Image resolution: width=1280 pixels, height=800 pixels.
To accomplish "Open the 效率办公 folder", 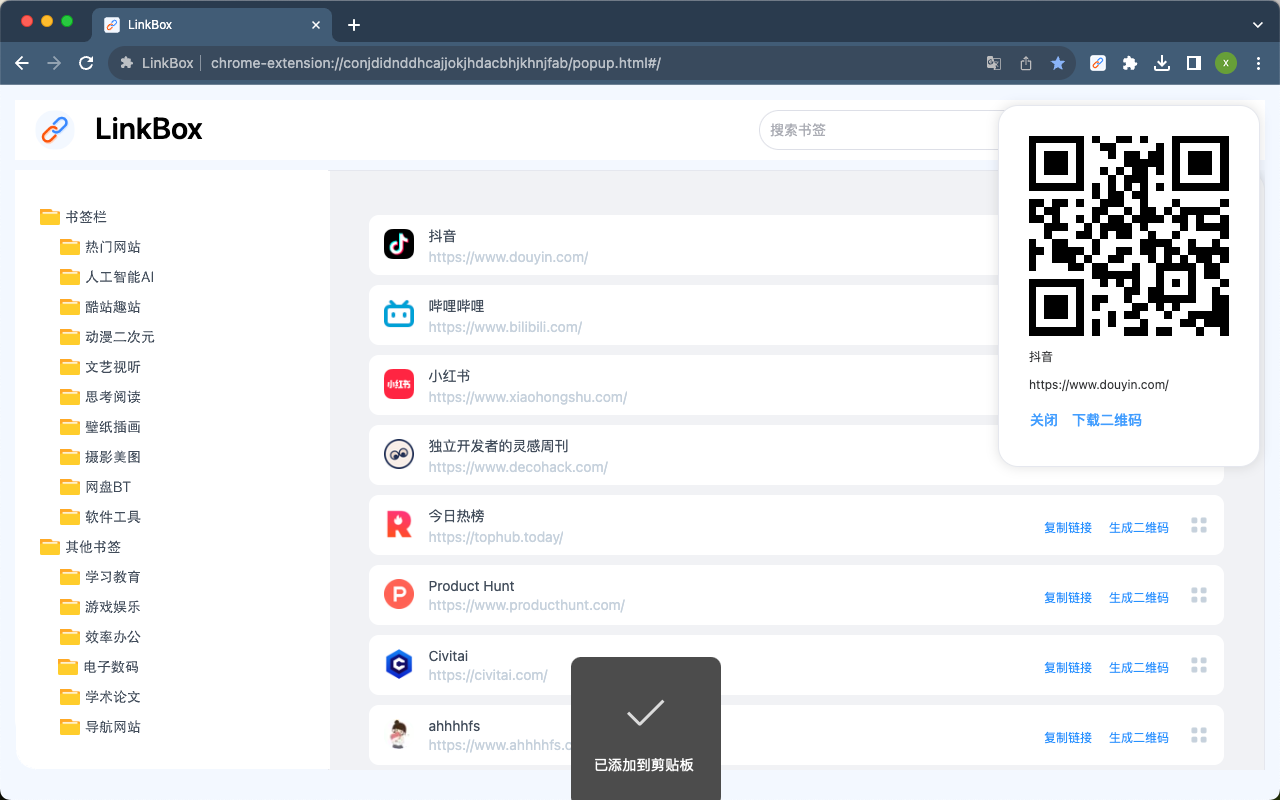I will (100, 636).
